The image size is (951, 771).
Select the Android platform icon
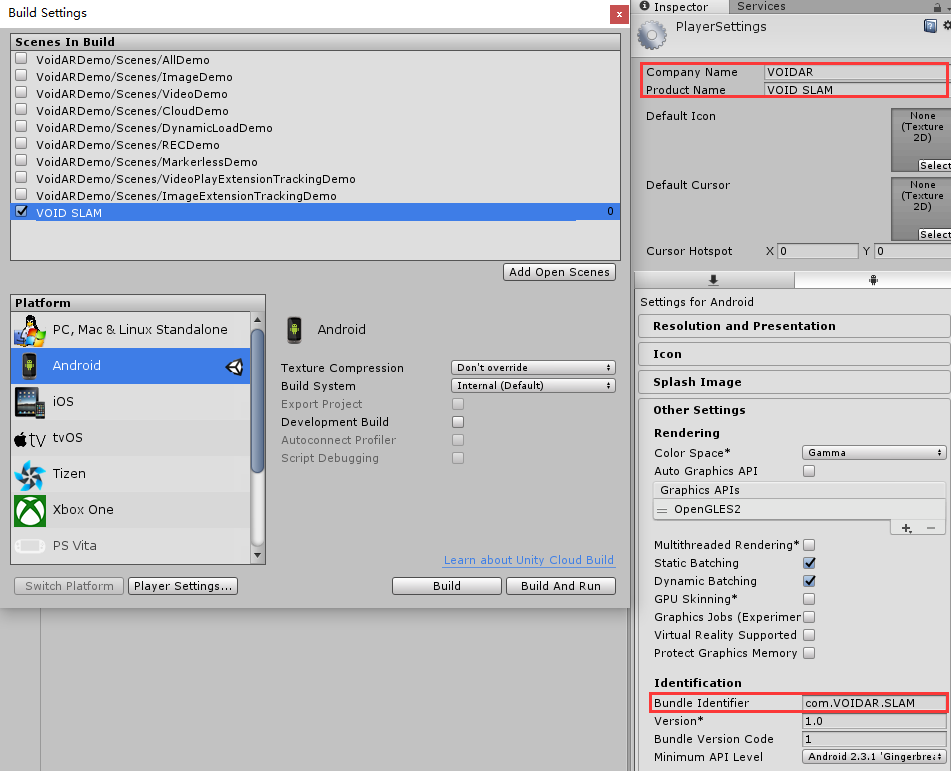pos(29,366)
